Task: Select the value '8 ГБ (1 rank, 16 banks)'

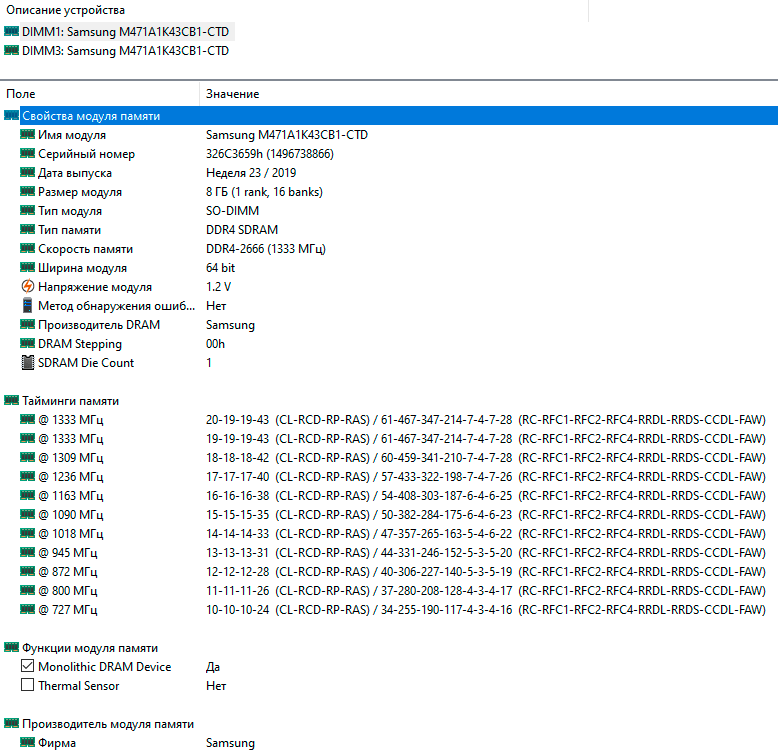Action: [x=264, y=192]
